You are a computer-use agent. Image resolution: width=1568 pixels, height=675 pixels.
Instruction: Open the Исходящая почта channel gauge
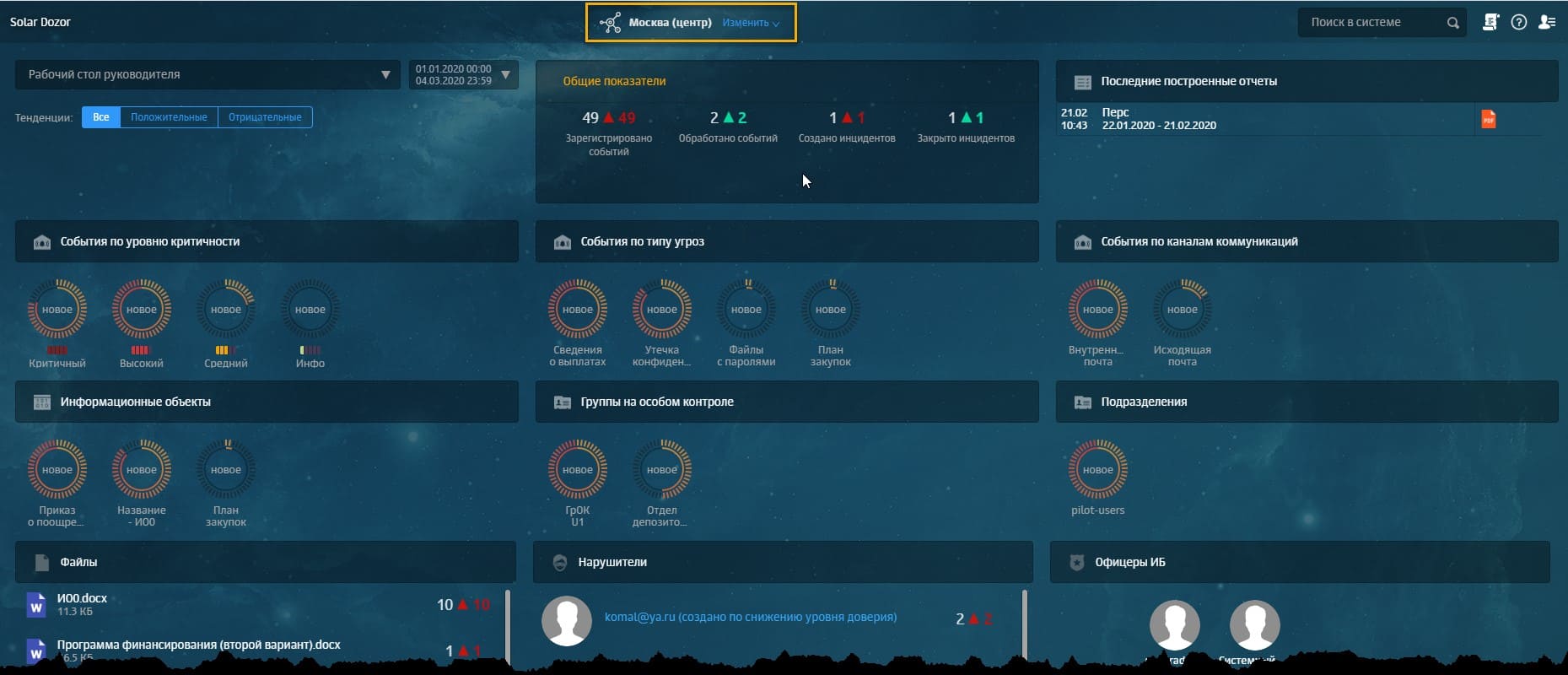point(1183,310)
